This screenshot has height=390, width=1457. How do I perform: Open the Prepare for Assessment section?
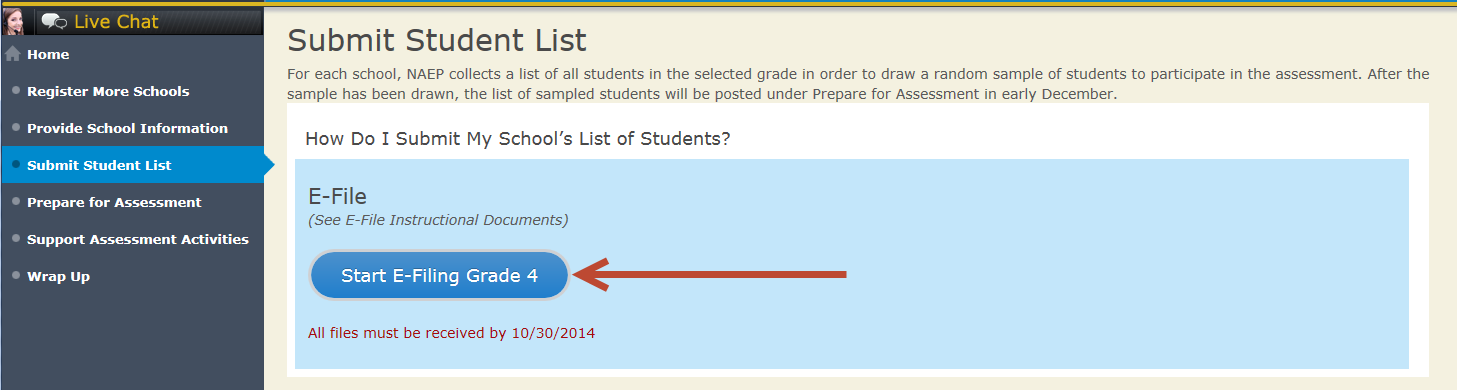[114, 202]
